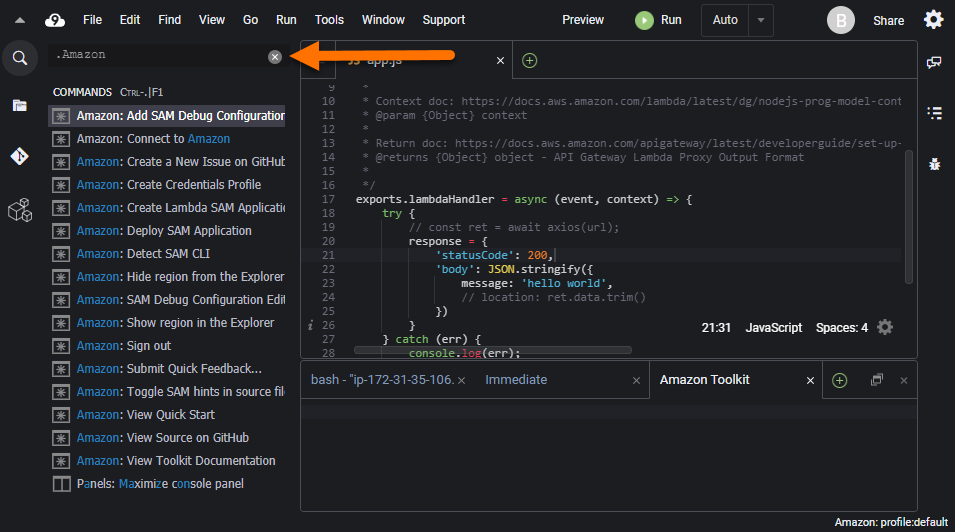Screen dimensions: 955x532
Task: Click the search magnifier icon in sidebar
Action: (x=20, y=58)
